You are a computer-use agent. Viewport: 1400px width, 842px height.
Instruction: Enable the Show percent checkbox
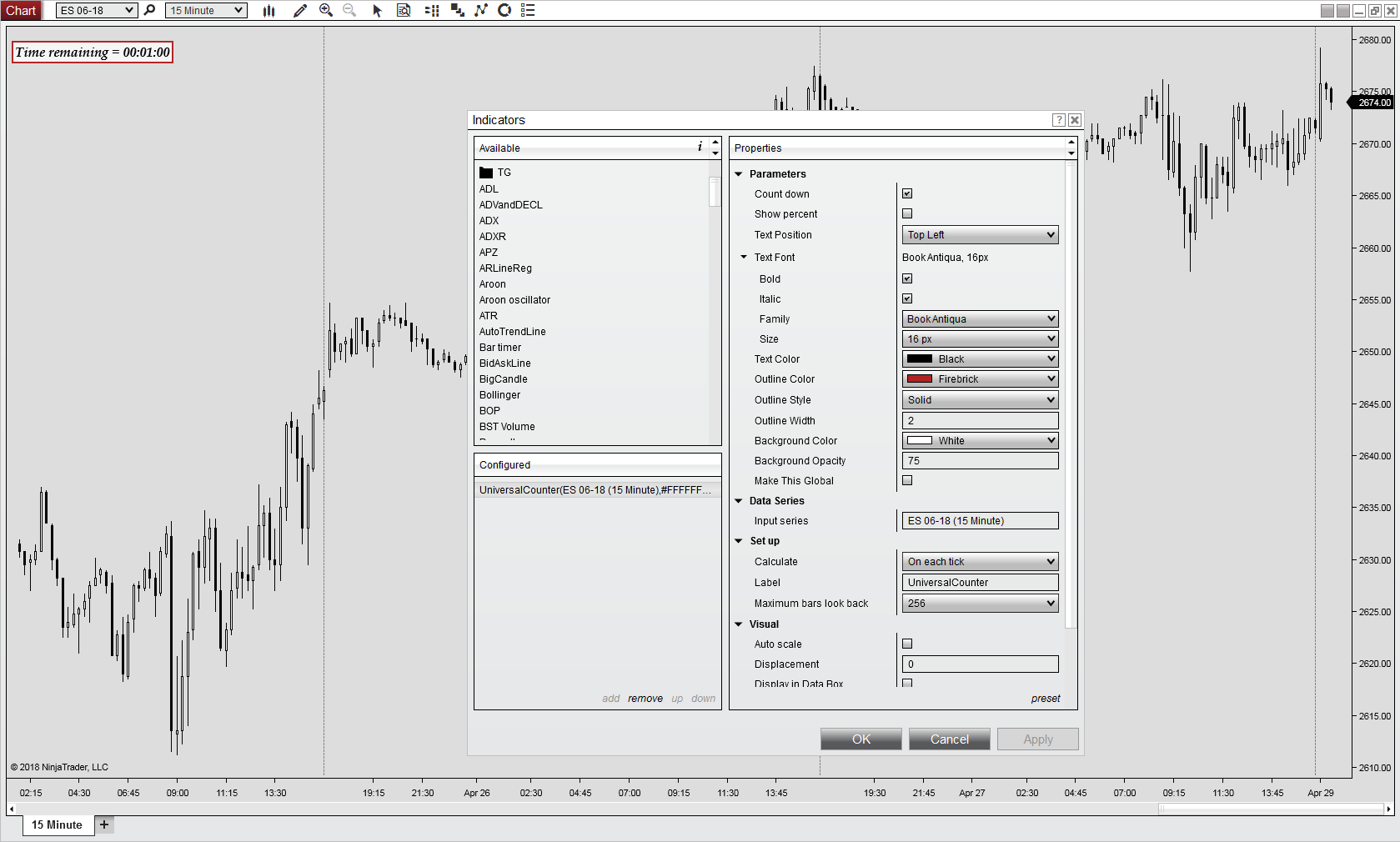tap(907, 213)
